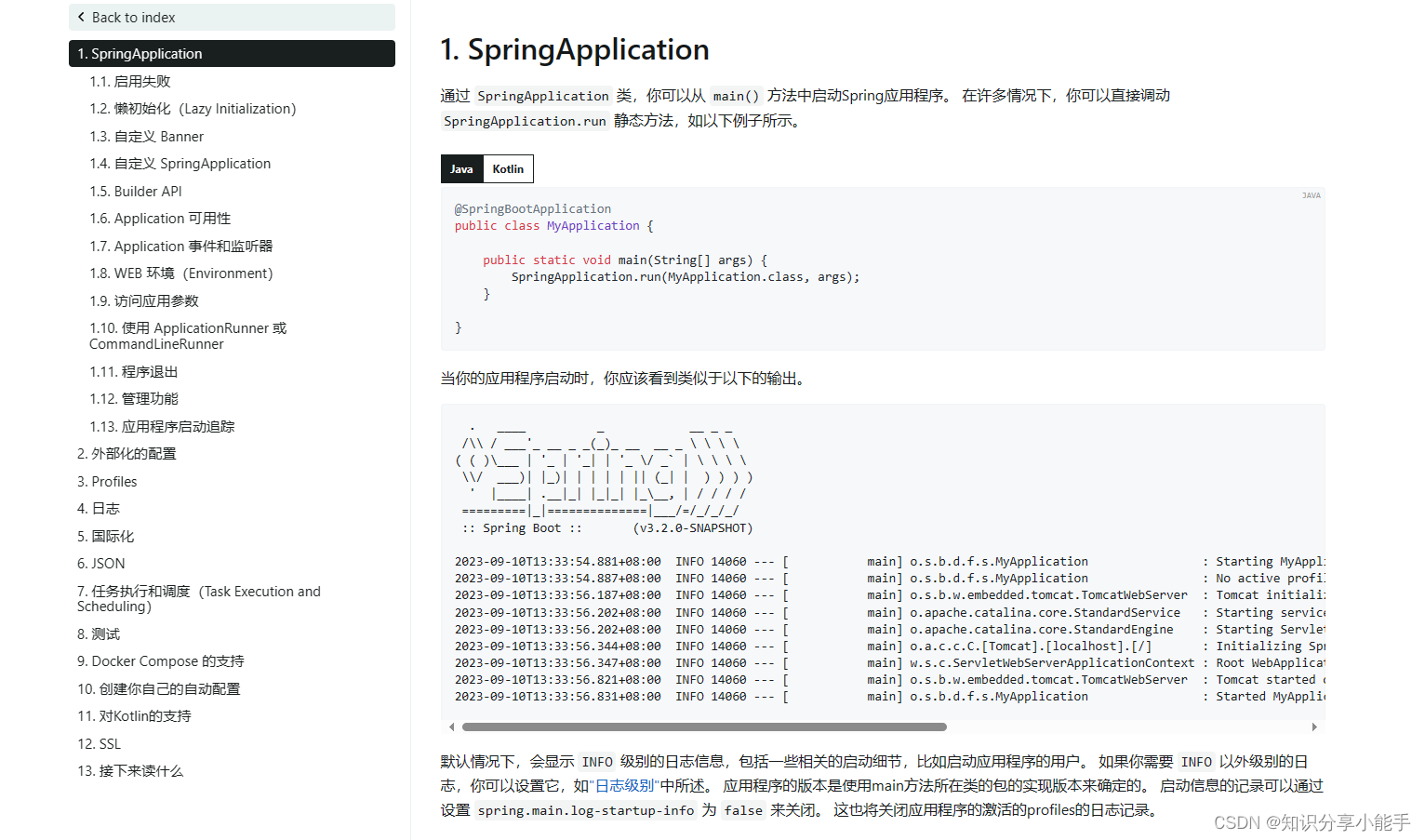Viewport: 1425px width, 840px height.
Task: Go to 1.4. 自定义 SpringApplication
Action: point(180,164)
